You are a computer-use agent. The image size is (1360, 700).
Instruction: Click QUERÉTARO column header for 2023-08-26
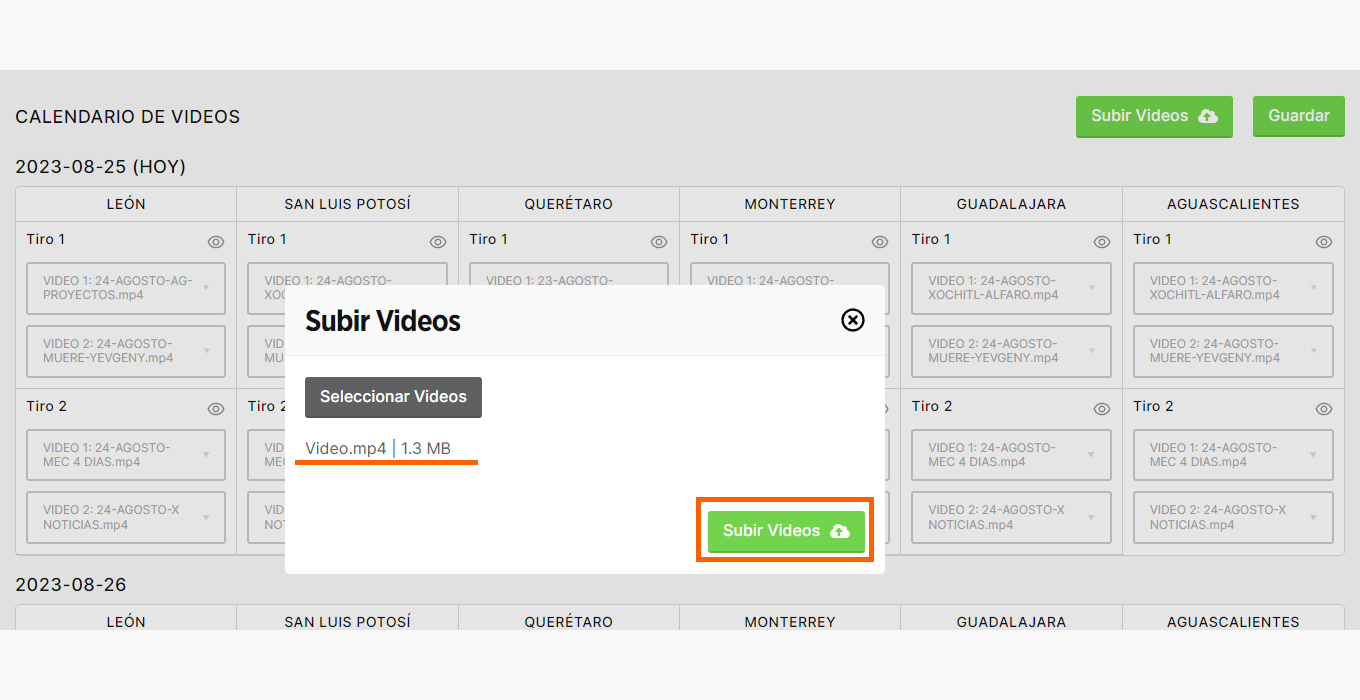[x=569, y=620]
